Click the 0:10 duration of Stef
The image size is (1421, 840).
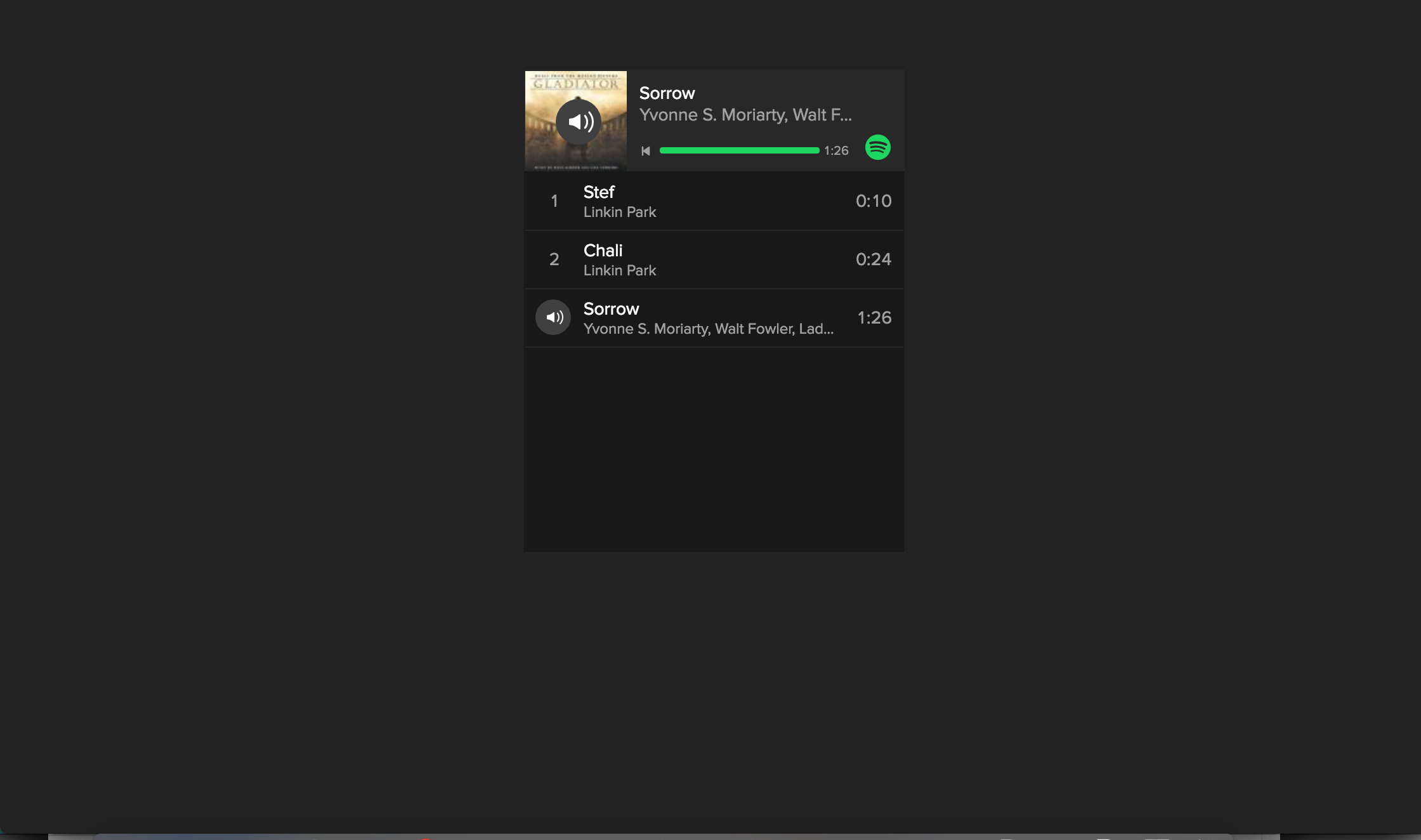point(873,201)
